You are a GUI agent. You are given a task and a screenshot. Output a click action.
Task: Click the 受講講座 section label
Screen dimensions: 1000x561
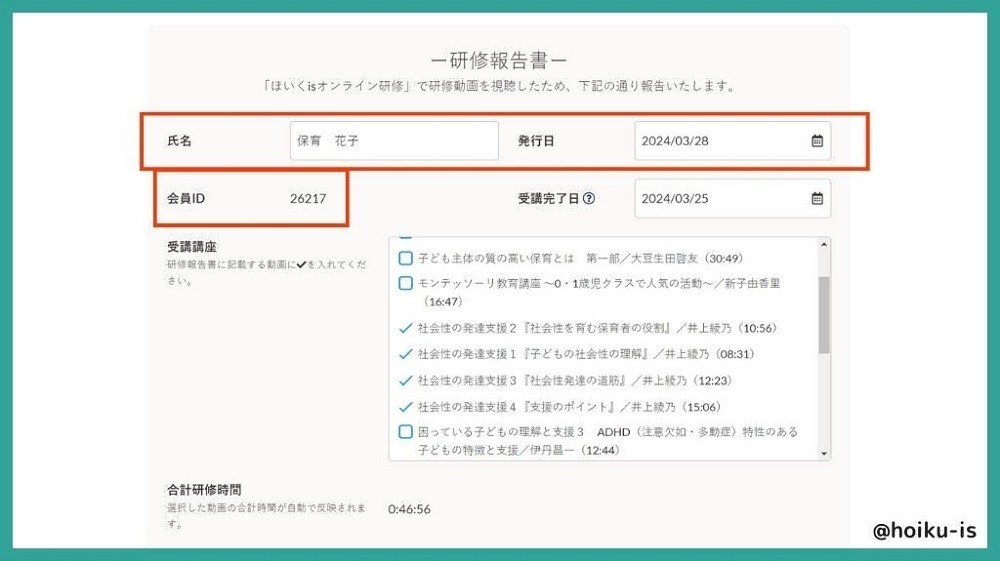point(192,247)
